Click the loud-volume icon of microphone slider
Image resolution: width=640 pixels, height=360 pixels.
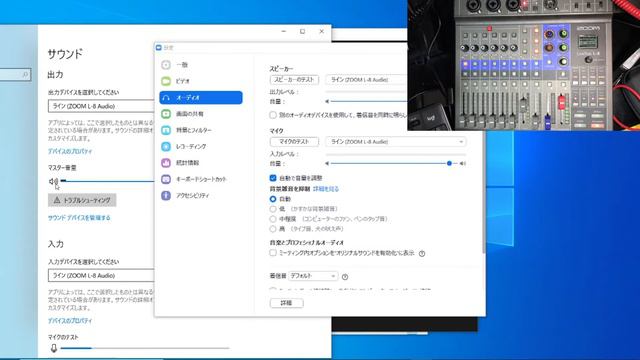point(463,163)
